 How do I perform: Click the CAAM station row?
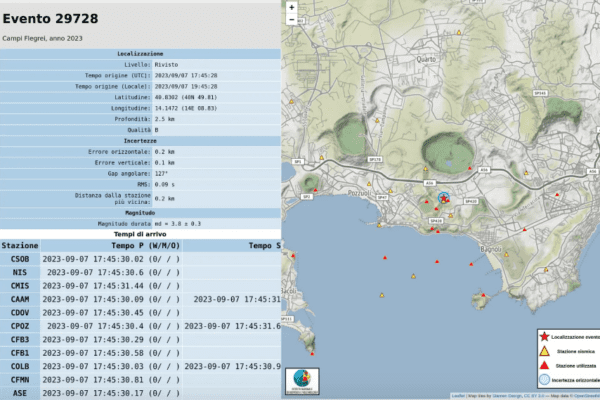click(20, 299)
